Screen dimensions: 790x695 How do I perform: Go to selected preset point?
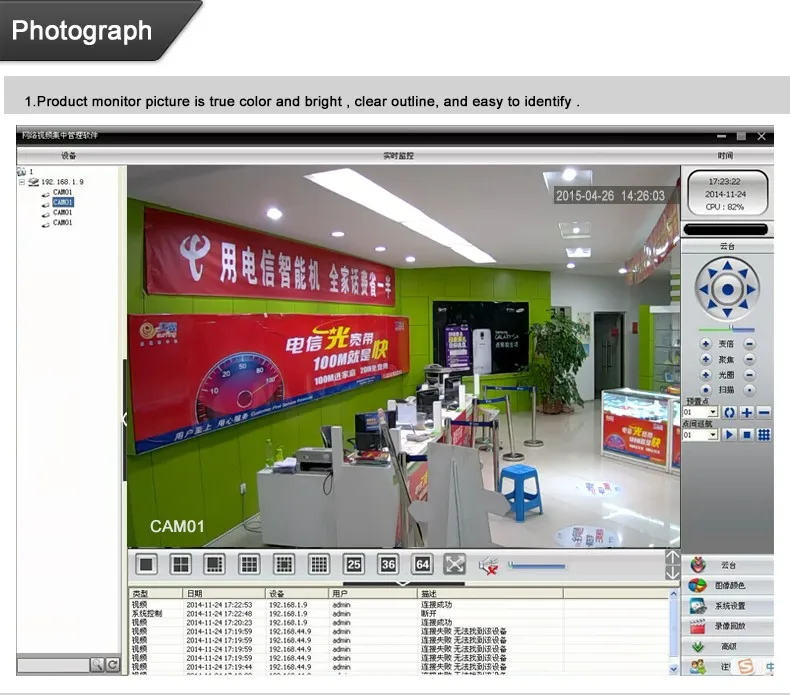(730, 413)
